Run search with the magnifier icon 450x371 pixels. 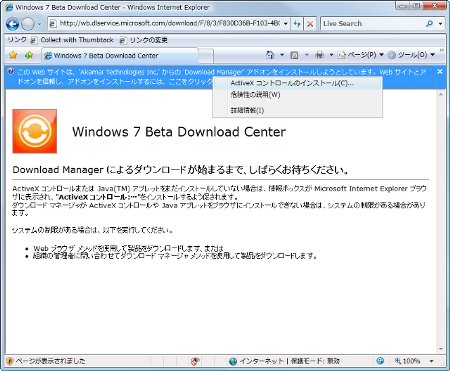430,24
